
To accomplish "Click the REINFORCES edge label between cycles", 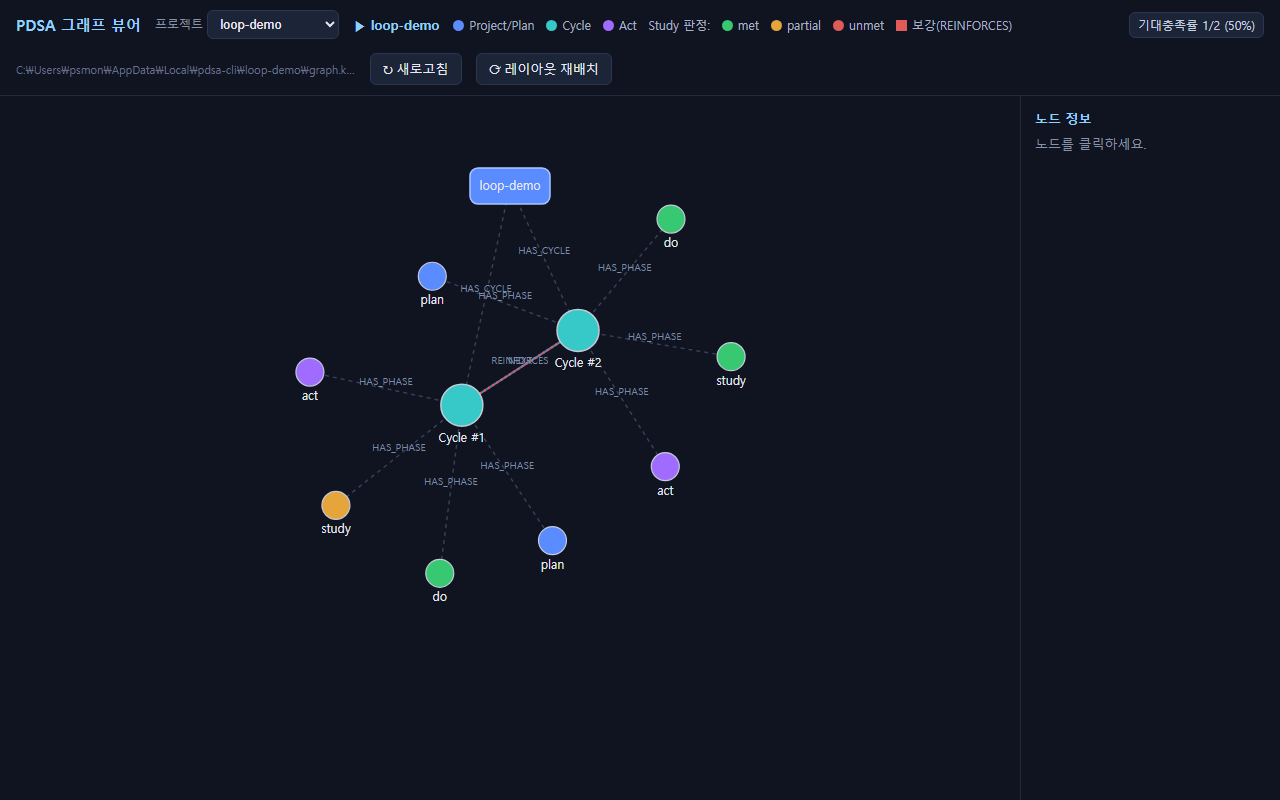I will click(x=519, y=360).
